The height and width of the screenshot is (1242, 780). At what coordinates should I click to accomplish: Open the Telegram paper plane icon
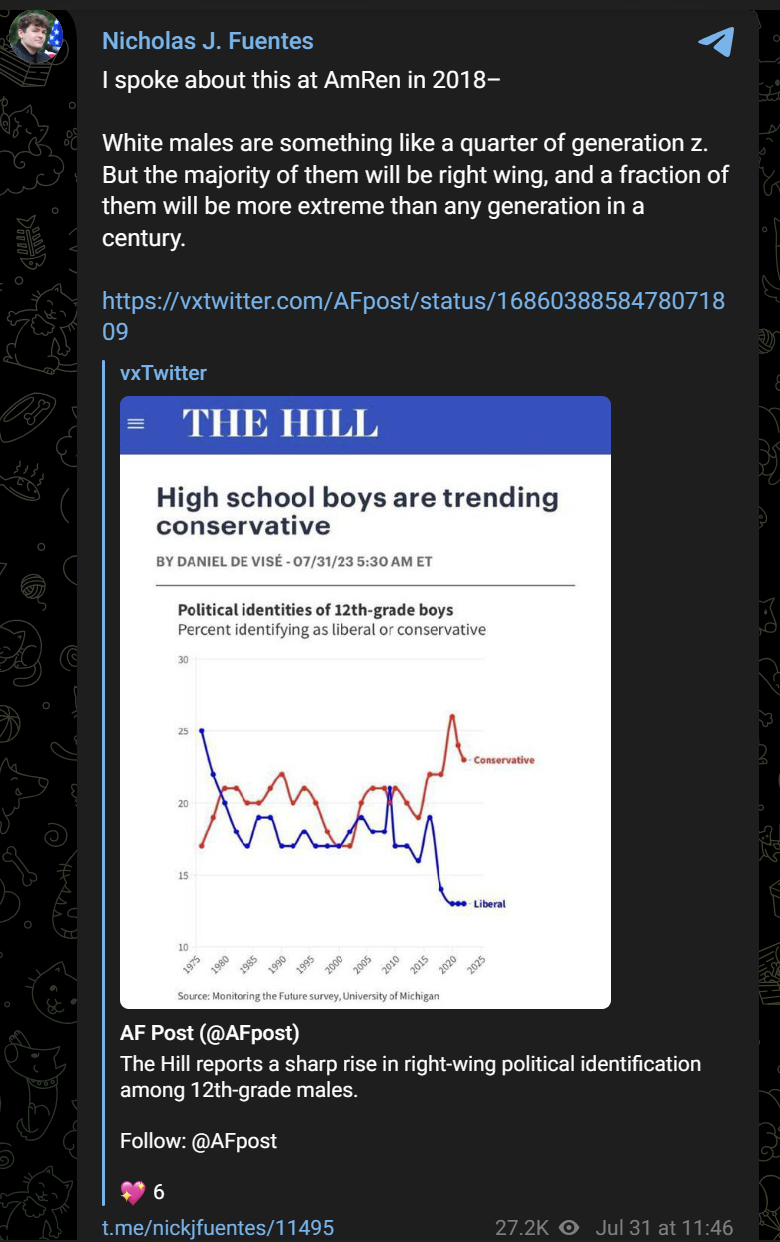pyautogui.click(x=716, y=41)
